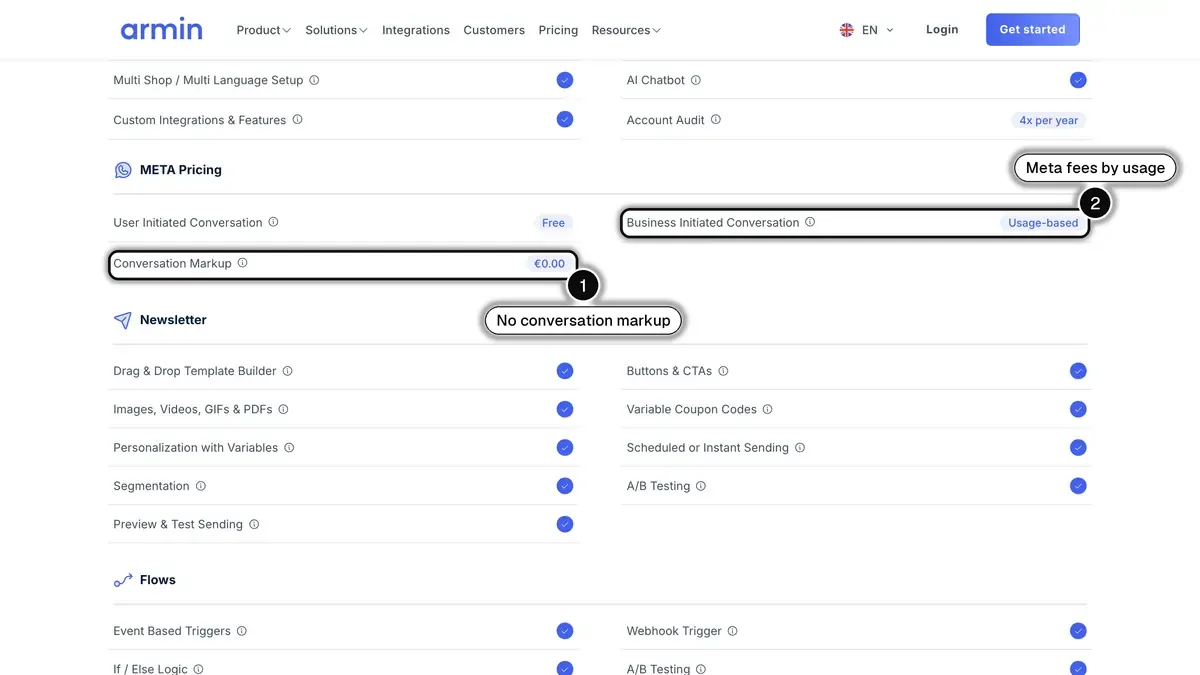Go to Integrations page
The image size is (1200, 675).
(416, 30)
